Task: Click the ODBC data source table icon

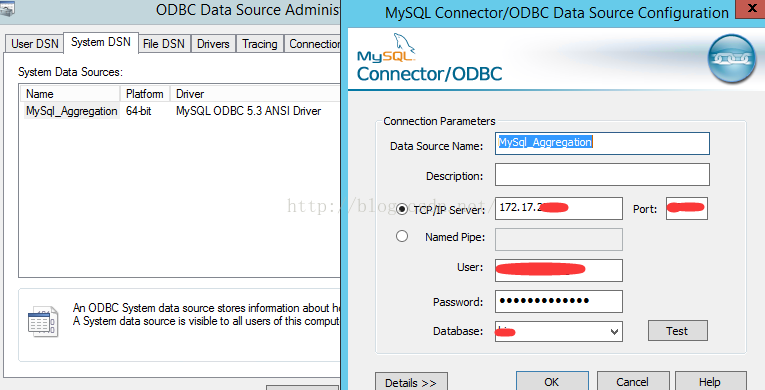Action: [43, 322]
